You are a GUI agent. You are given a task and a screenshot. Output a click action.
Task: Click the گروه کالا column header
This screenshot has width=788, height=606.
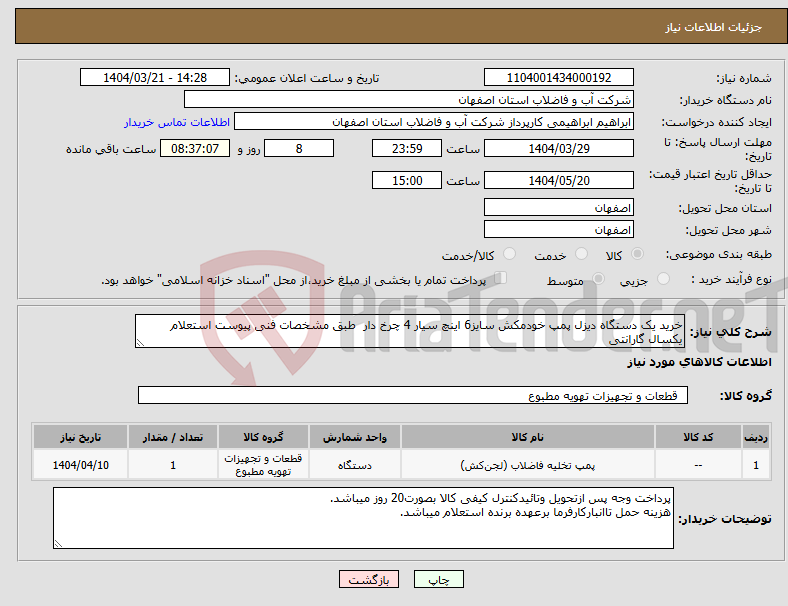click(263, 437)
